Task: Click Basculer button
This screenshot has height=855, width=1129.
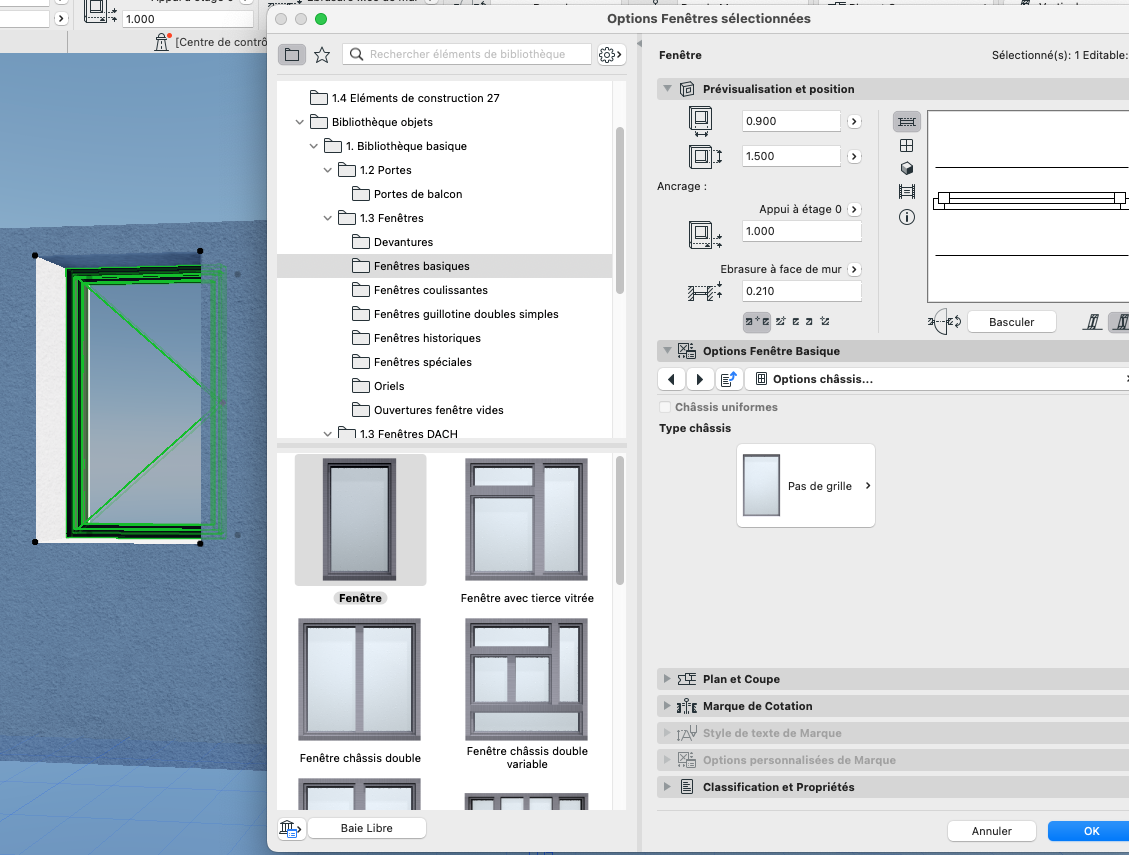Action: pos(1011,322)
